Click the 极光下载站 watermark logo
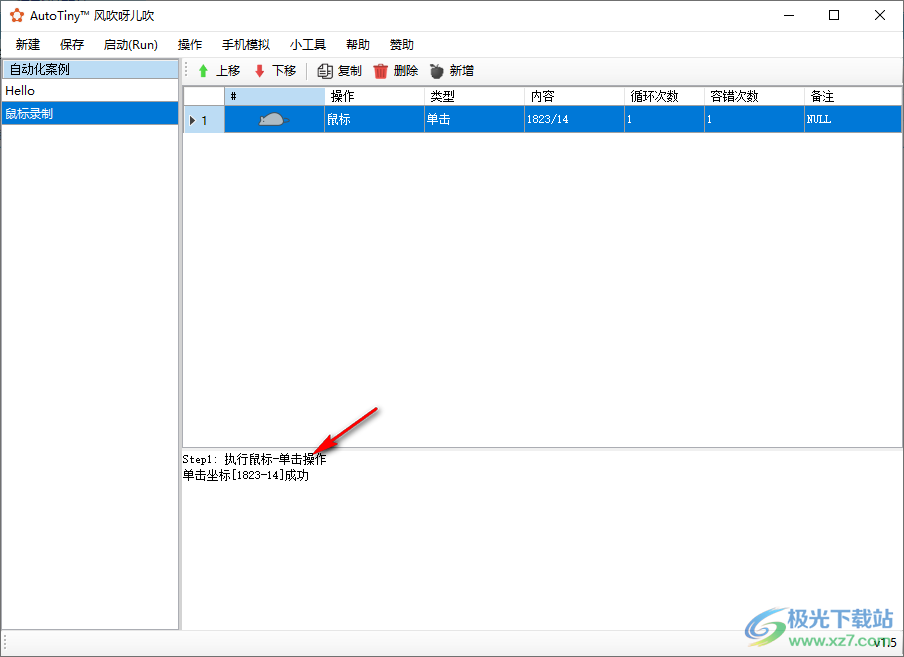 [x=770, y=625]
